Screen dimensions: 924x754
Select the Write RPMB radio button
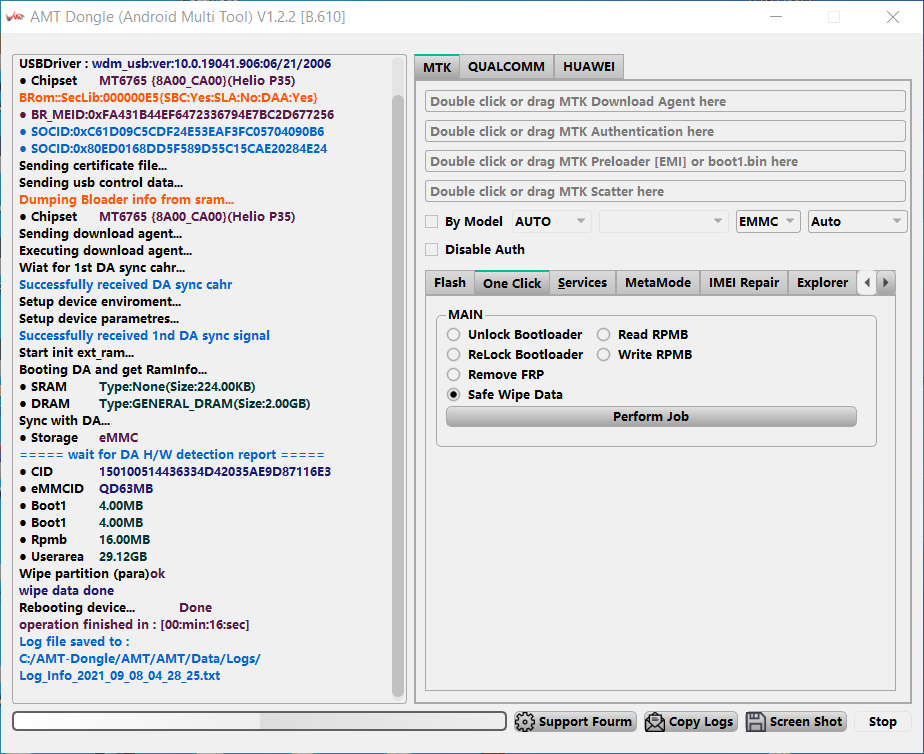point(603,355)
